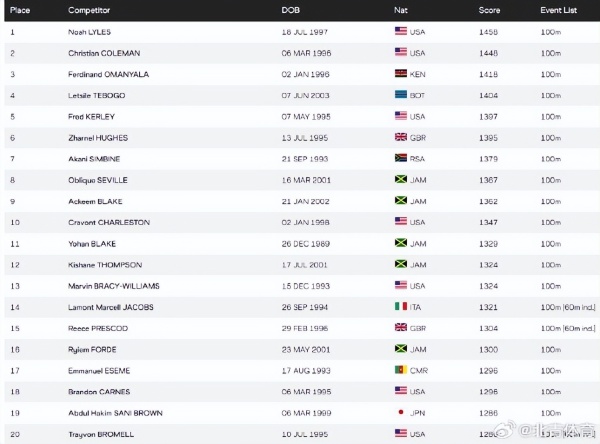View Trayvon BROMELL's profile

click(100, 434)
